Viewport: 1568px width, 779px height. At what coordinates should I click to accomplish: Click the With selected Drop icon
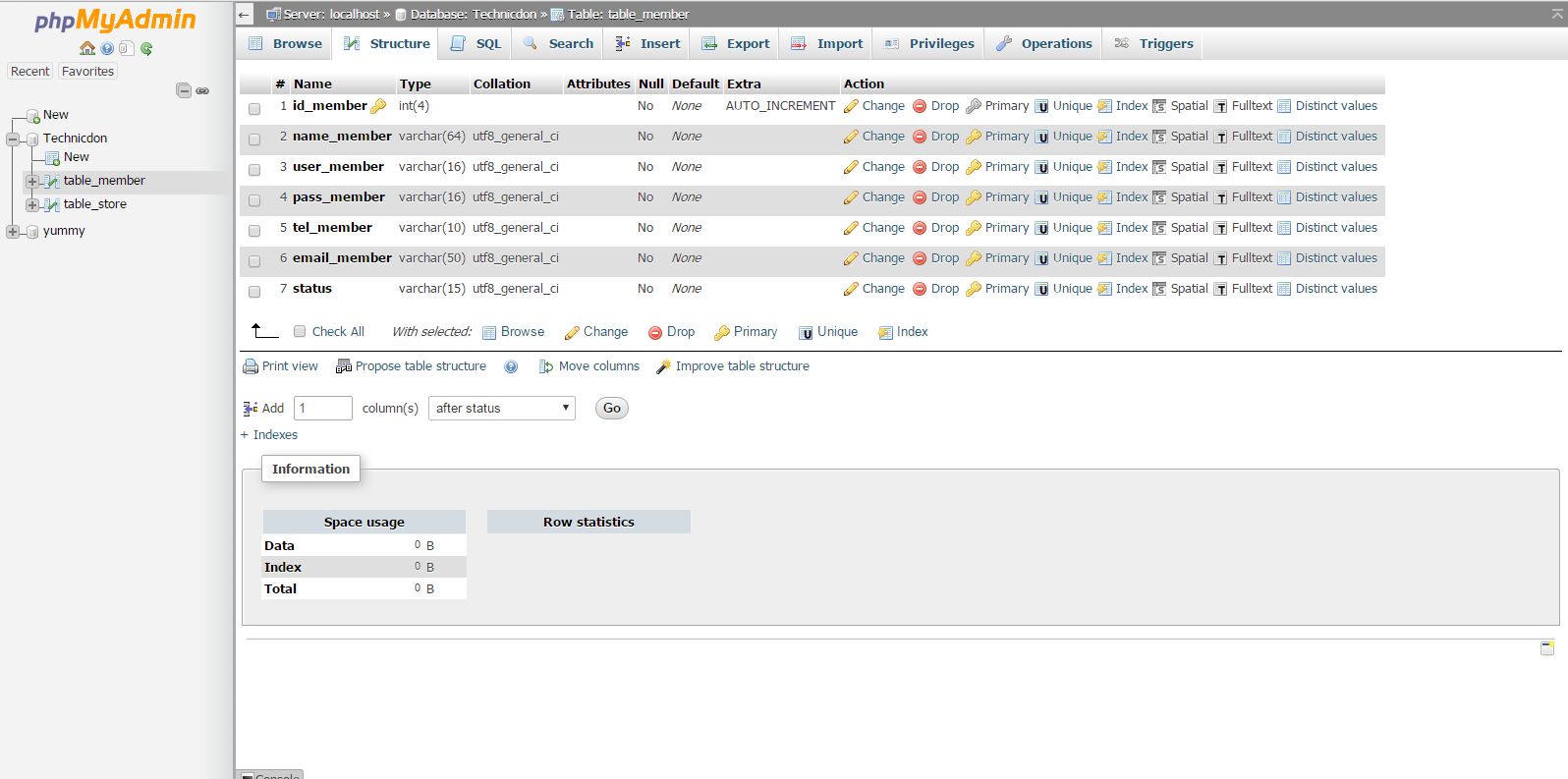click(x=655, y=333)
